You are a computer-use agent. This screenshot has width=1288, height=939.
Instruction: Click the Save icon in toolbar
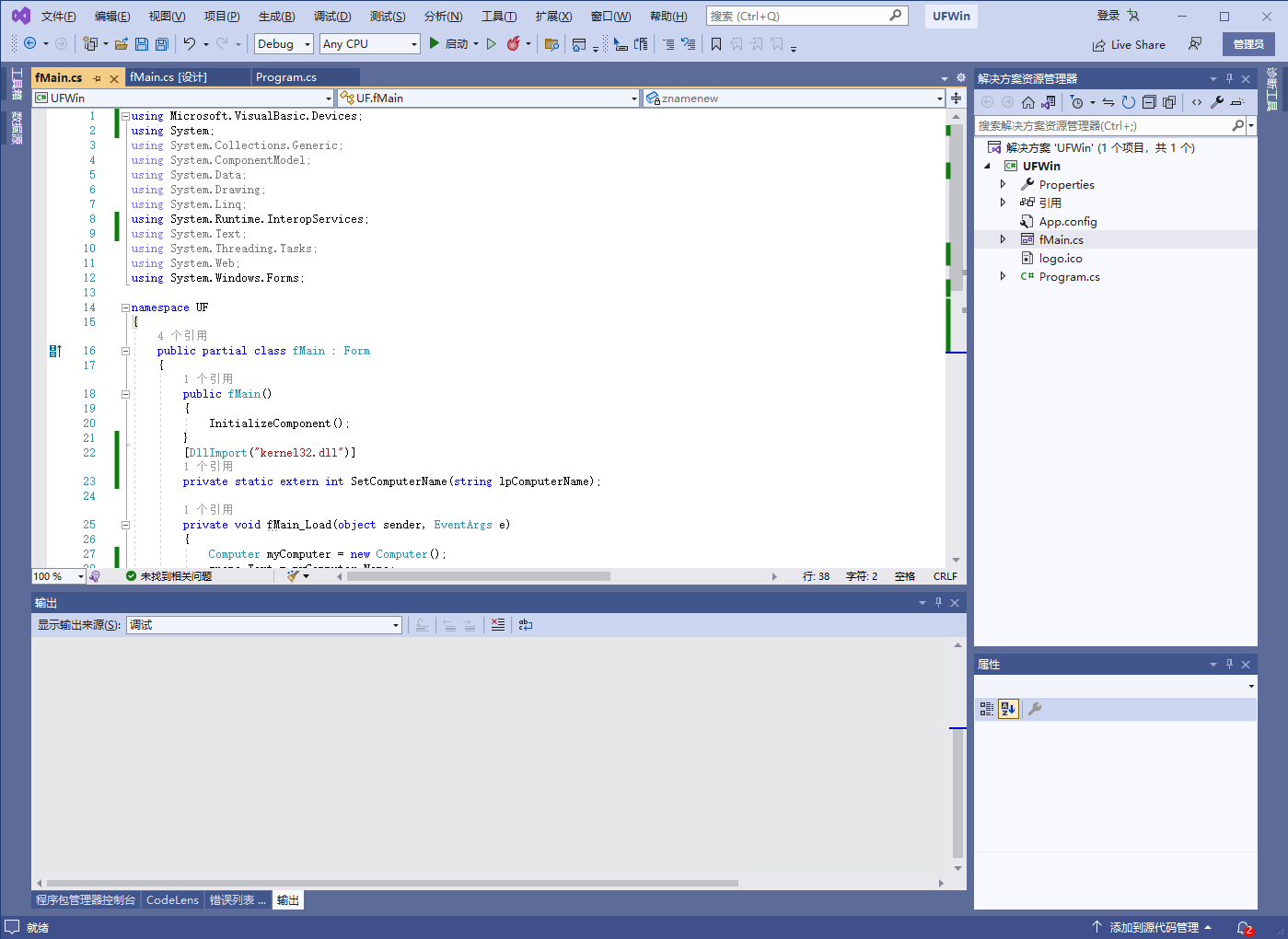click(x=142, y=44)
